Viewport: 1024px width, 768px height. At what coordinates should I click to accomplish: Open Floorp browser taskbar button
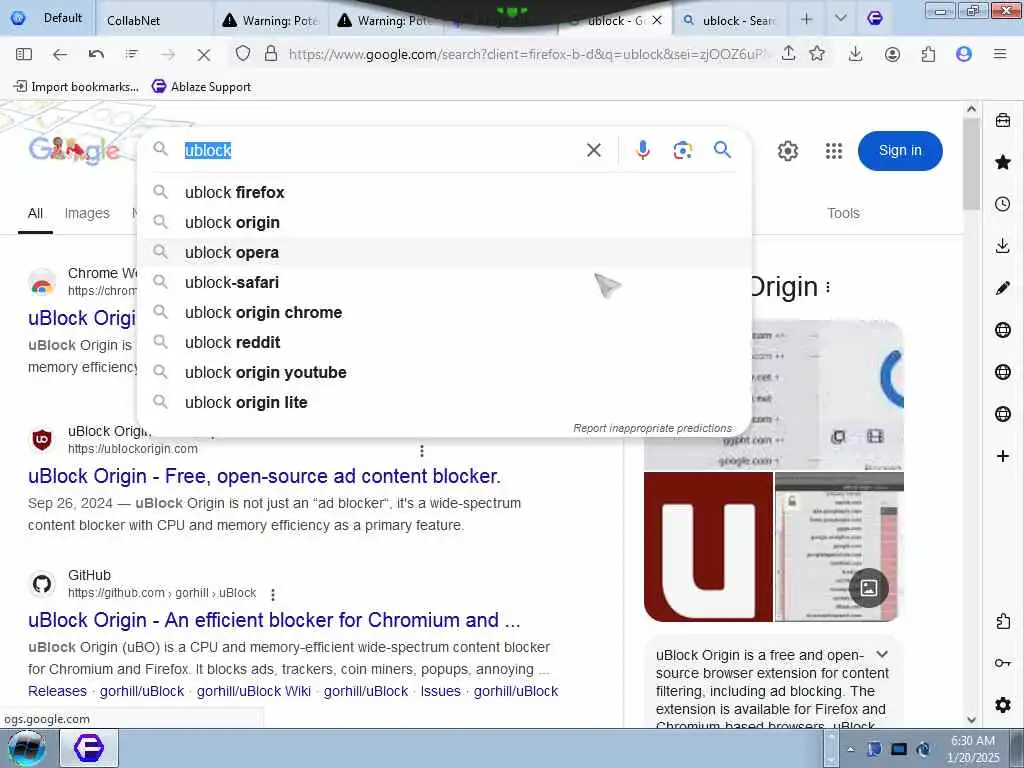[89, 748]
